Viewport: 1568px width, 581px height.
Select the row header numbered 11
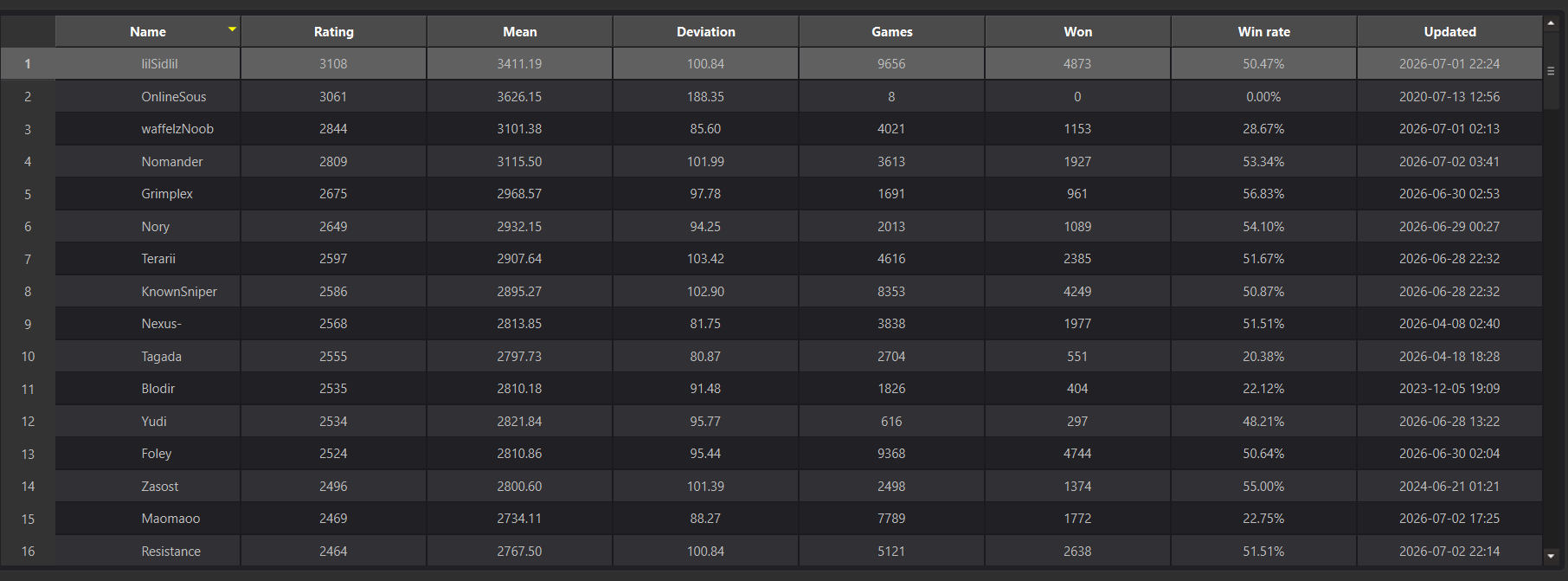pos(28,389)
